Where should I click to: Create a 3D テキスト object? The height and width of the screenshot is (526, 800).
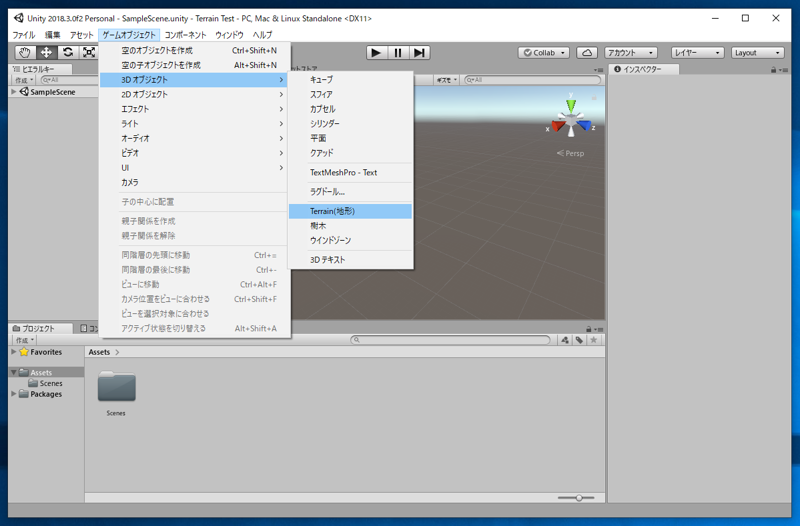pos(351,260)
